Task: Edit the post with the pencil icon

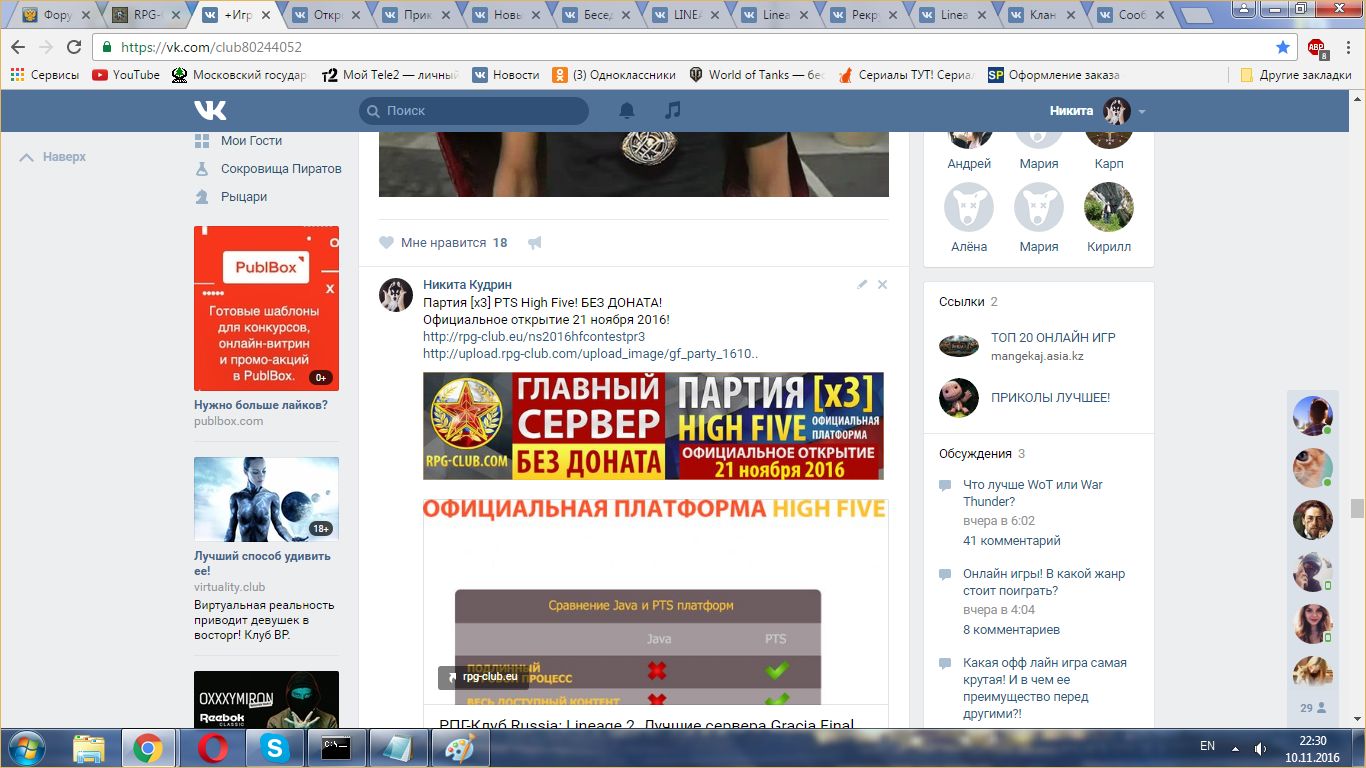Action: click(862, 285)
